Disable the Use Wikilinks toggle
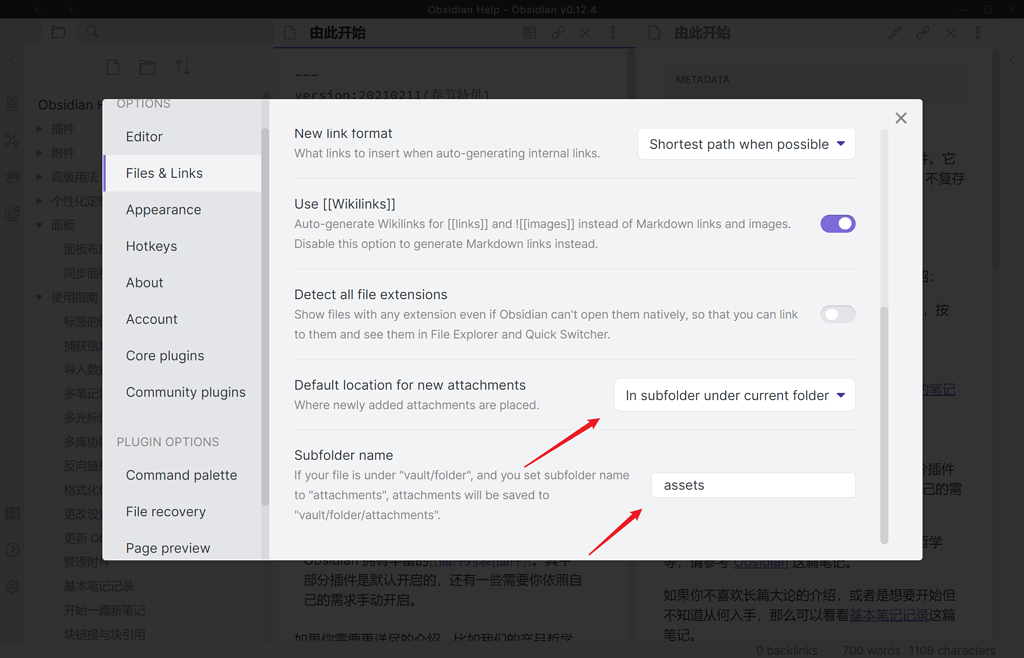This screenshot has height=658, width=1024. [837, 223]
